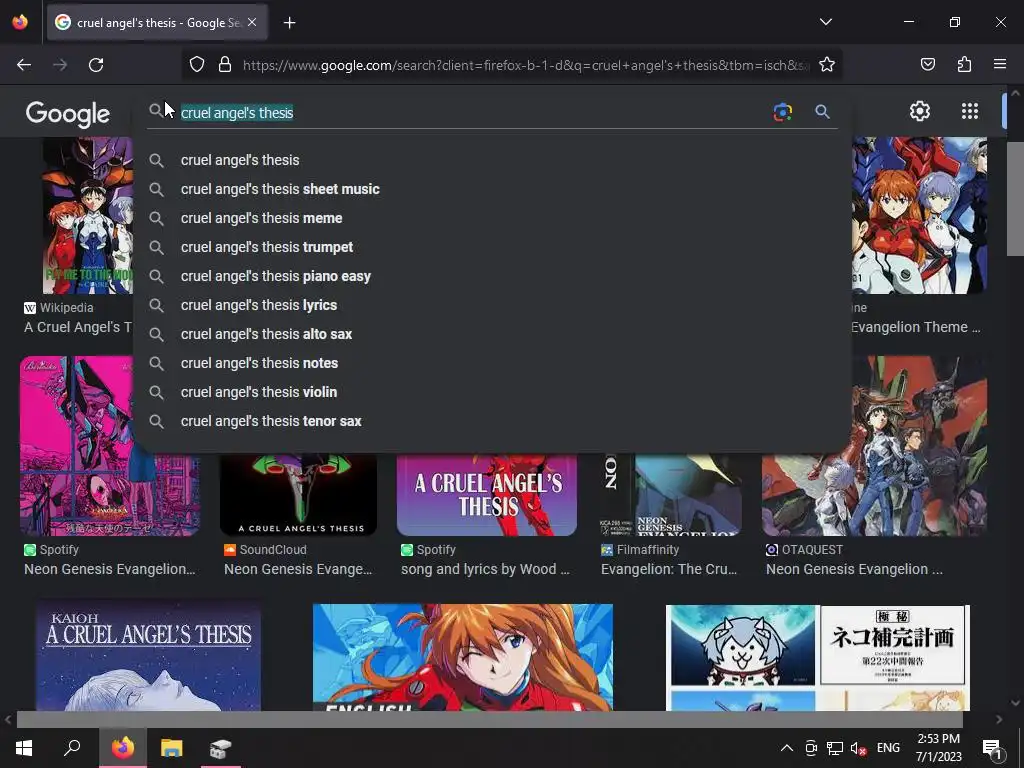The height and width of the screenshot is (768, 1024).
Task: Click the box app icon beside File Explorer
Action: click(221, 748)
